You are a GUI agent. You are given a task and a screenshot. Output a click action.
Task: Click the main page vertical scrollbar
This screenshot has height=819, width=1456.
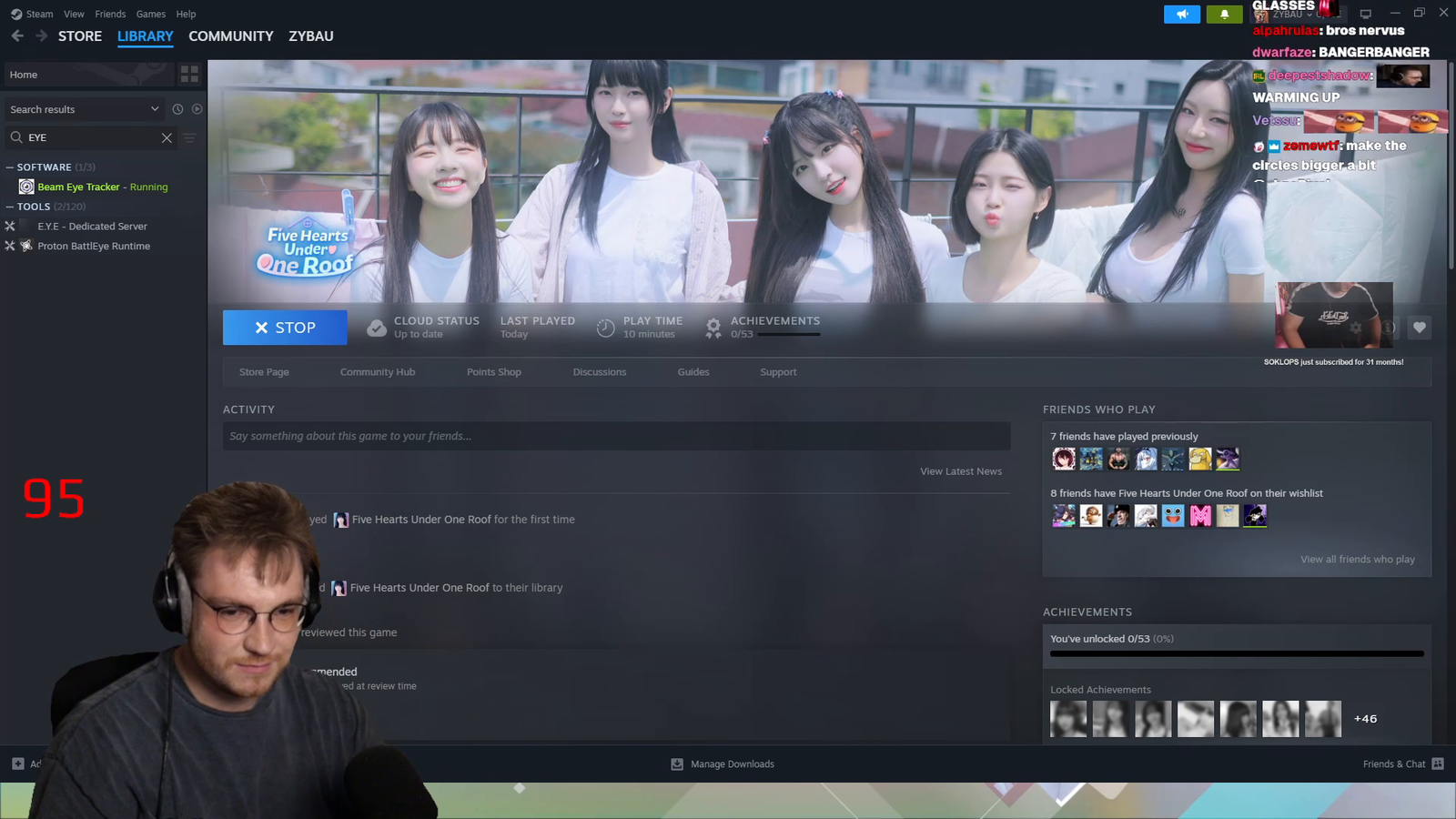tap(1452, 164)
